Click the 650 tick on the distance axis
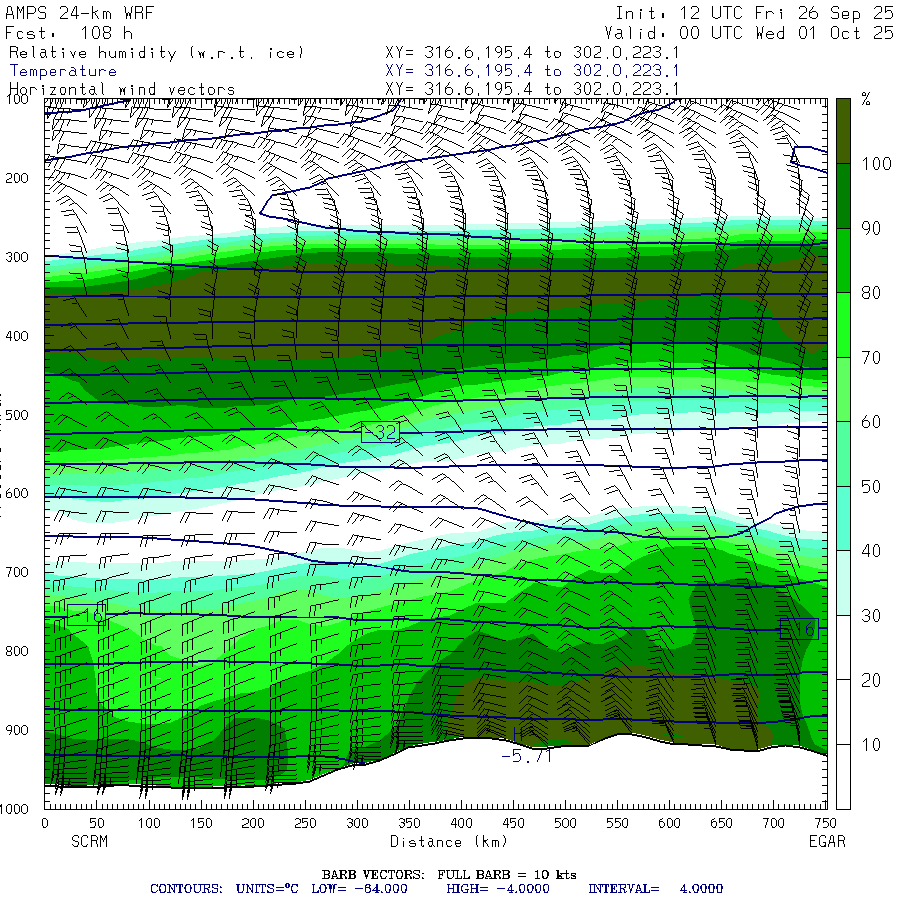 (x=721, y=823)
